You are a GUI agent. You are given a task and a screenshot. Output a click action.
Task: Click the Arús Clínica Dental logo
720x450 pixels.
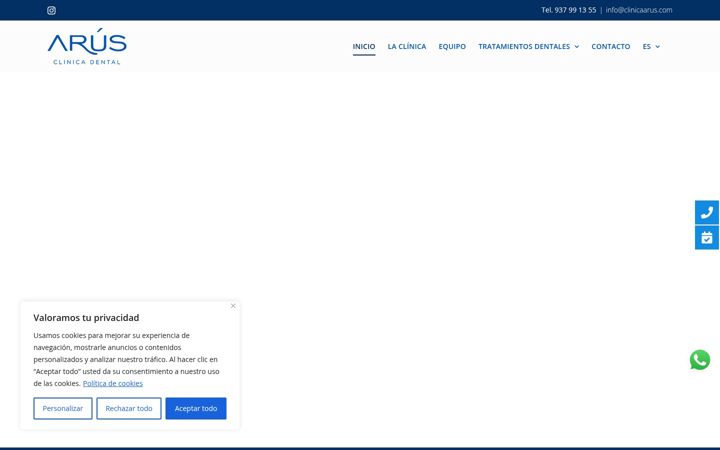point(87,46)
